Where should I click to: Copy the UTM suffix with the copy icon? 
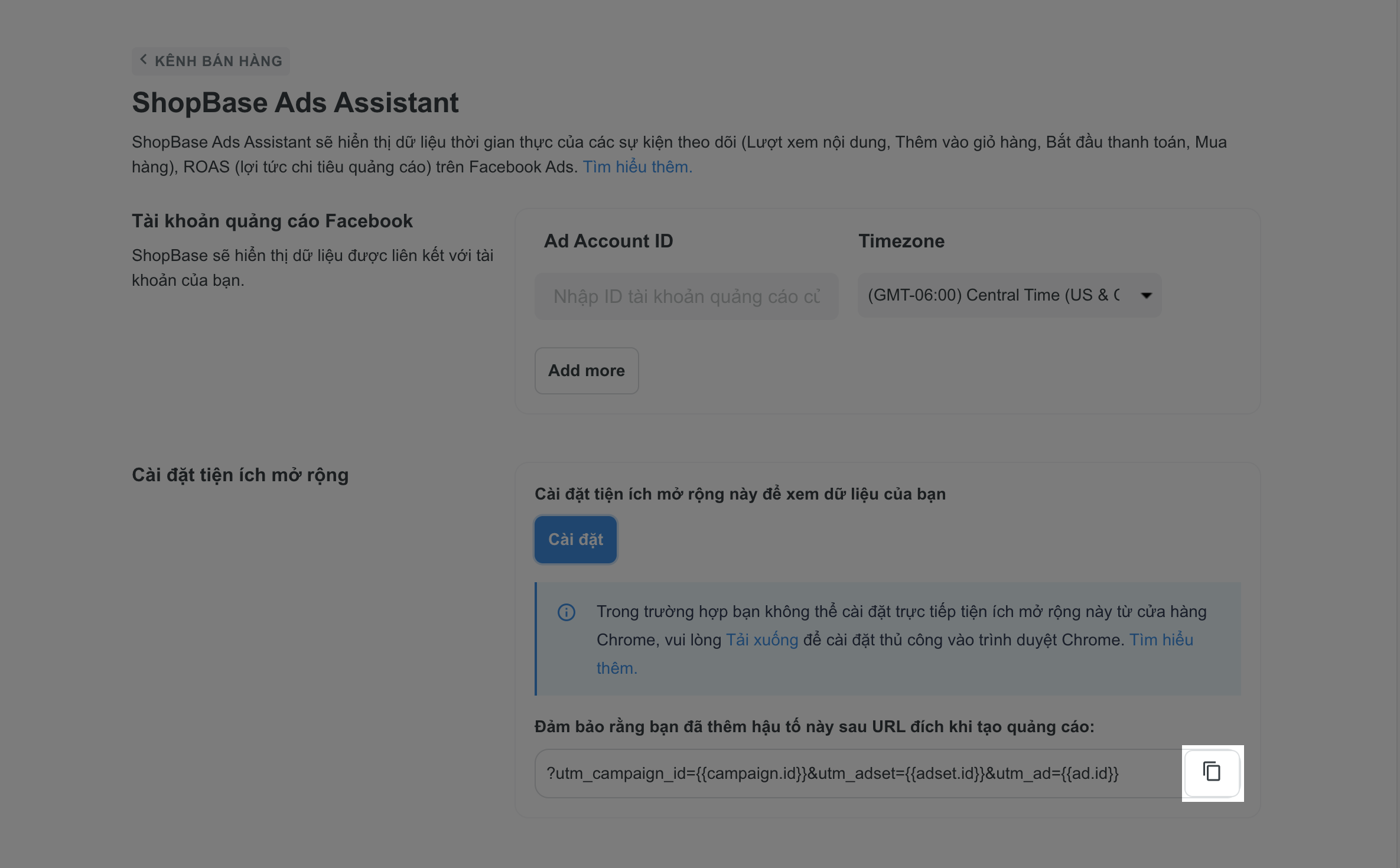tap(1212, 772)
